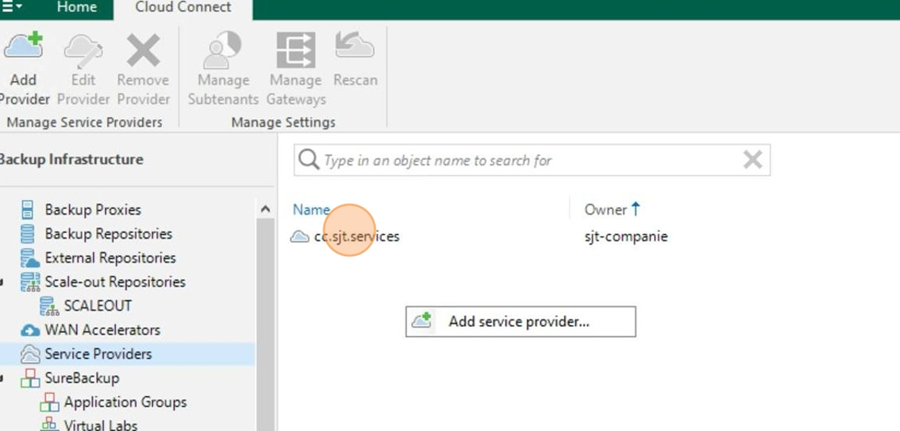The image size is (900, 431).
Task: Select Backup Repositories in the tree
Action: click(x=108, y=234)
